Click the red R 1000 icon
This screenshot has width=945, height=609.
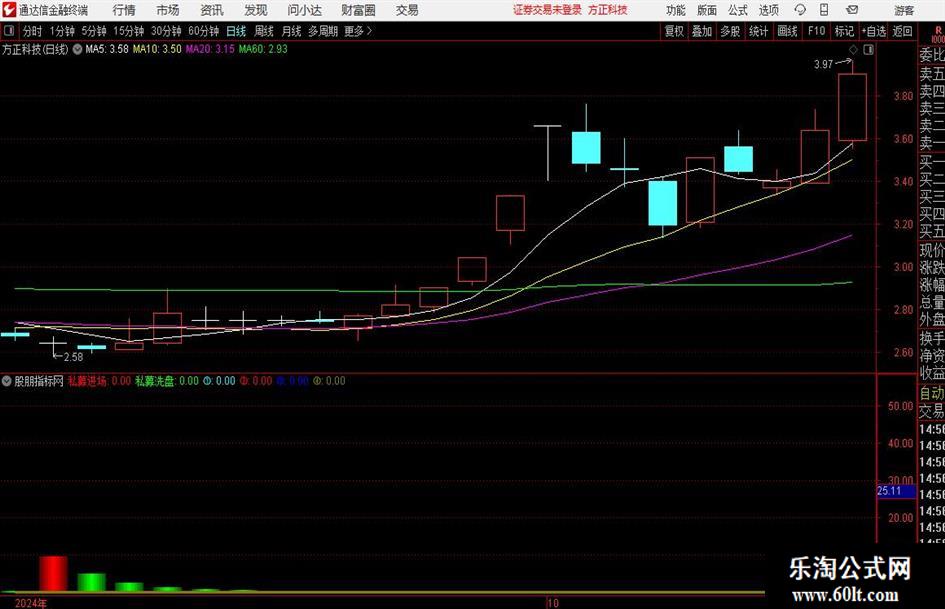click(x=937, y=34)
